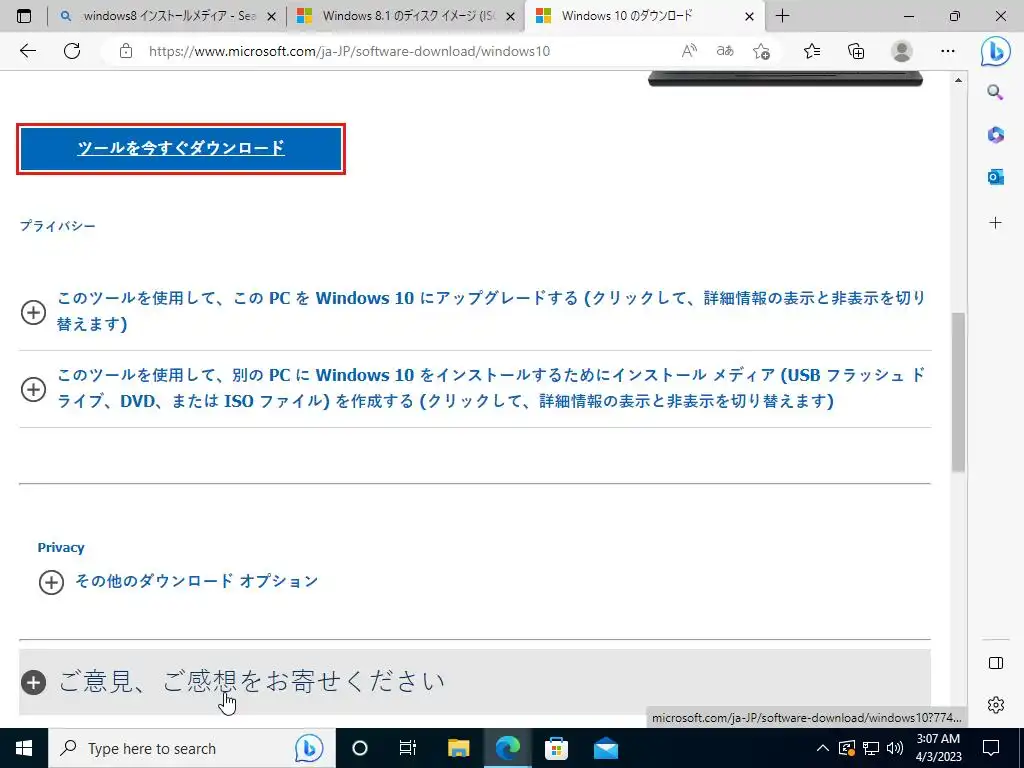Click the upgrade to Windows 10 heading text
Screen dimensions: 1024x768
pyautogui.click(x=491, y=311)
